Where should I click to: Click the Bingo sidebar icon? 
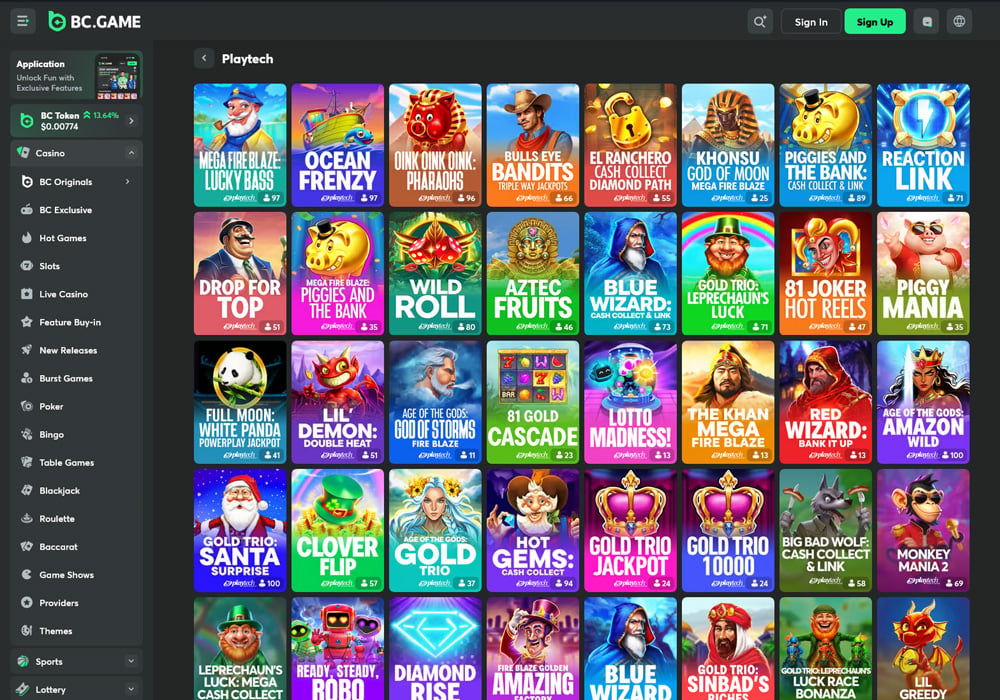pos(27,434)
